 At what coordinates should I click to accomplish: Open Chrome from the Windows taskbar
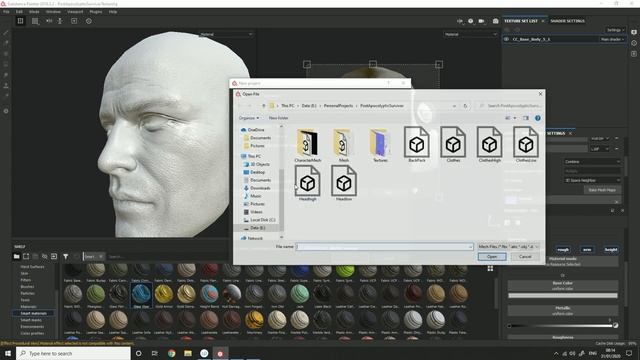pos(171,353)
